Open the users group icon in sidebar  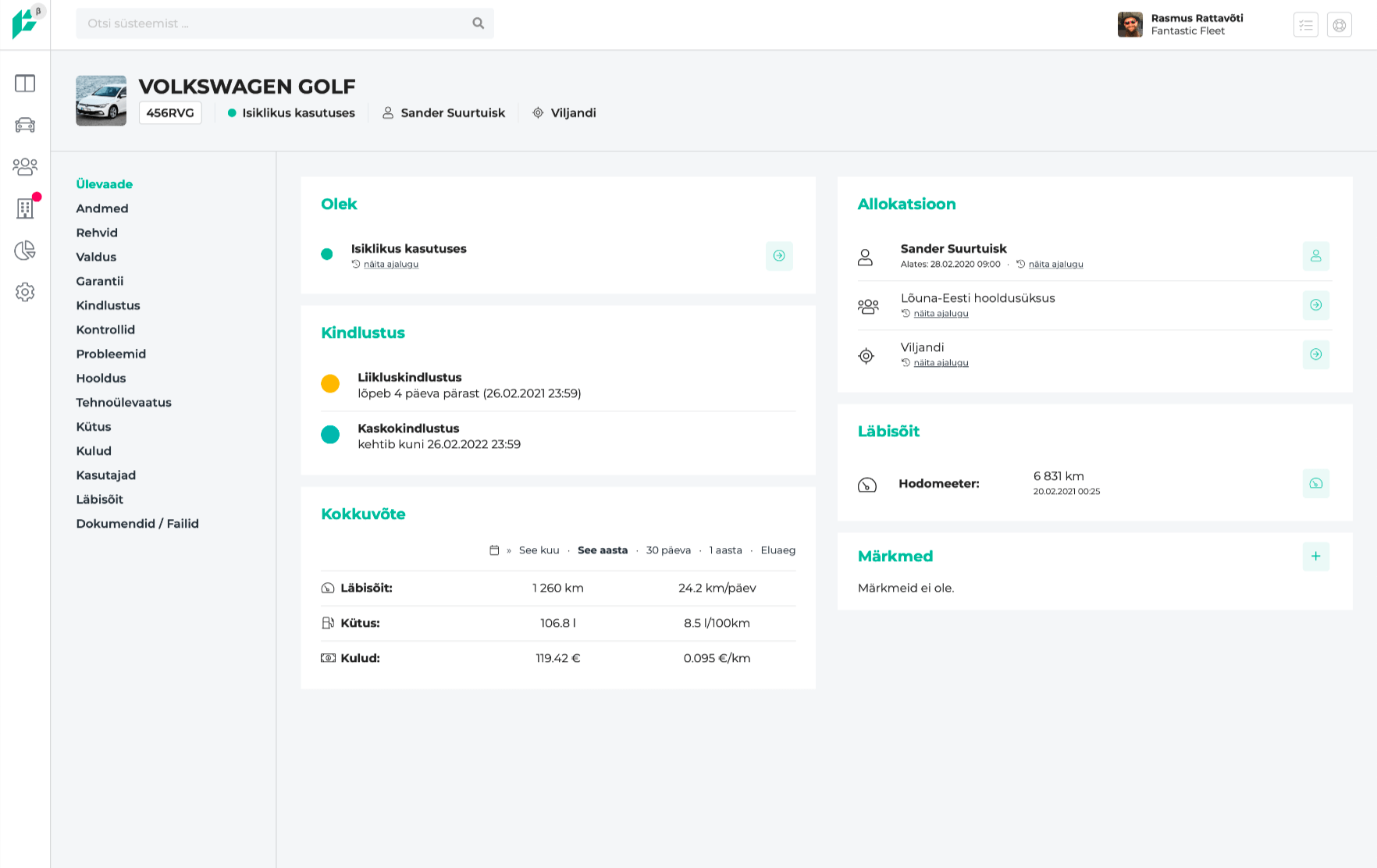(x=25, y=166)
